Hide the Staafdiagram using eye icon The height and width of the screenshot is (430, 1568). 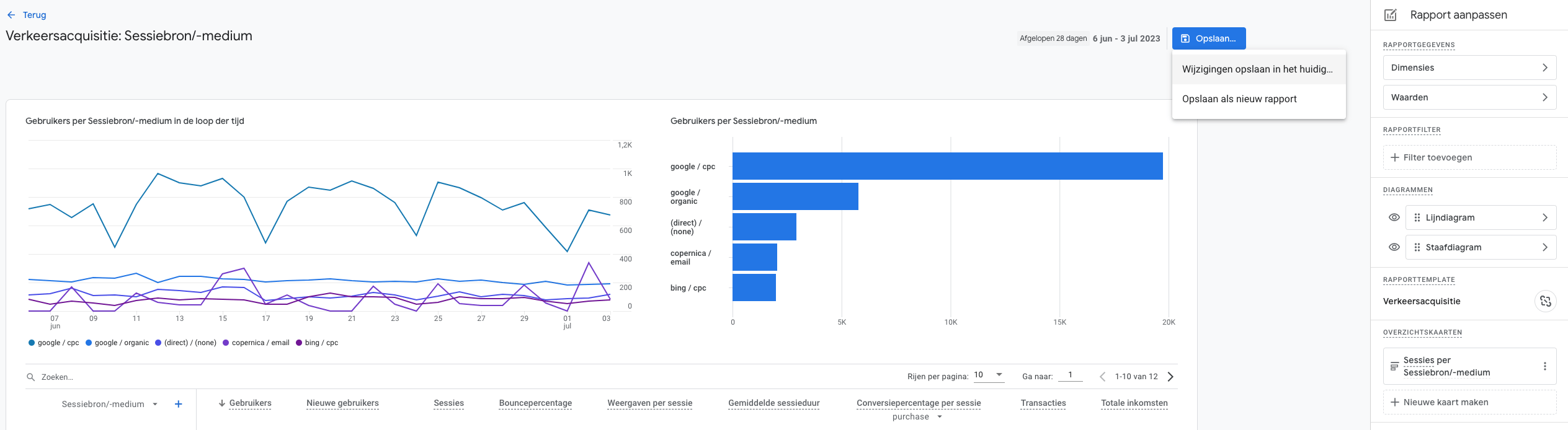pyautogui.click(x=1394, y=247)
